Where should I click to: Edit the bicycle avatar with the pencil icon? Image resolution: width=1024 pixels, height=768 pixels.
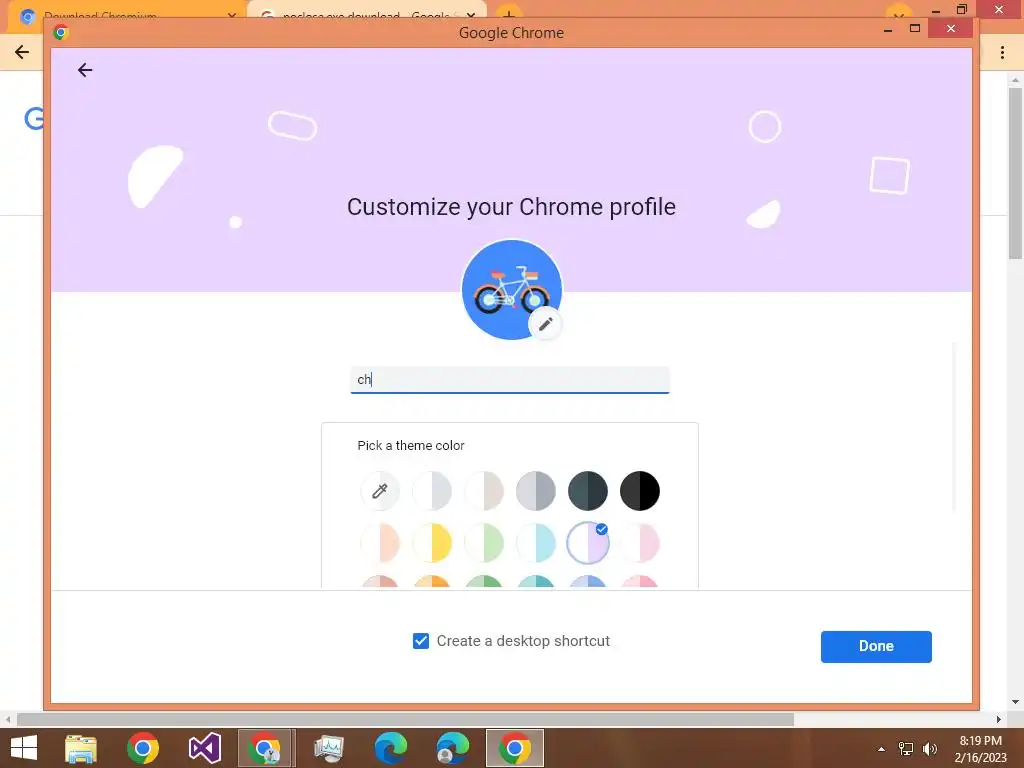tap(545, 323)
